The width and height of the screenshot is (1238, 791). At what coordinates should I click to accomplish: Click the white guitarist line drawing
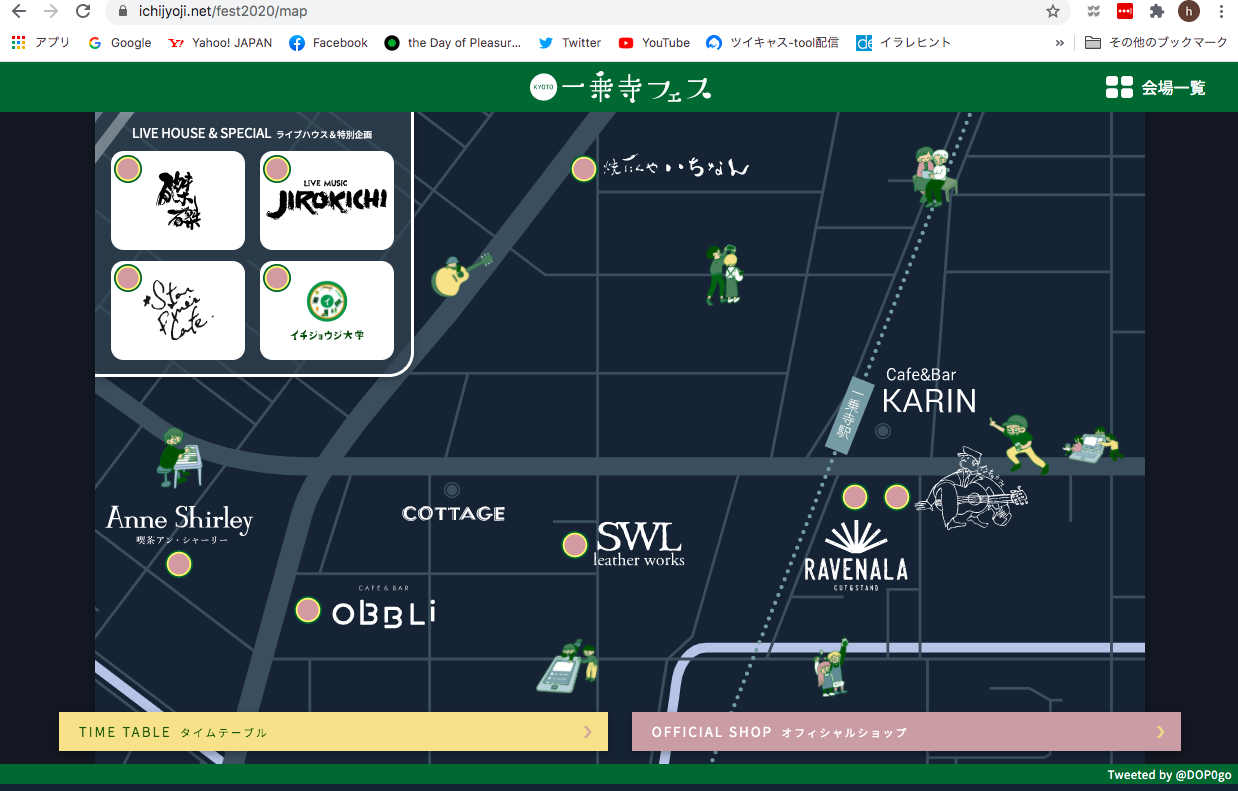click(x=971, y=487)
